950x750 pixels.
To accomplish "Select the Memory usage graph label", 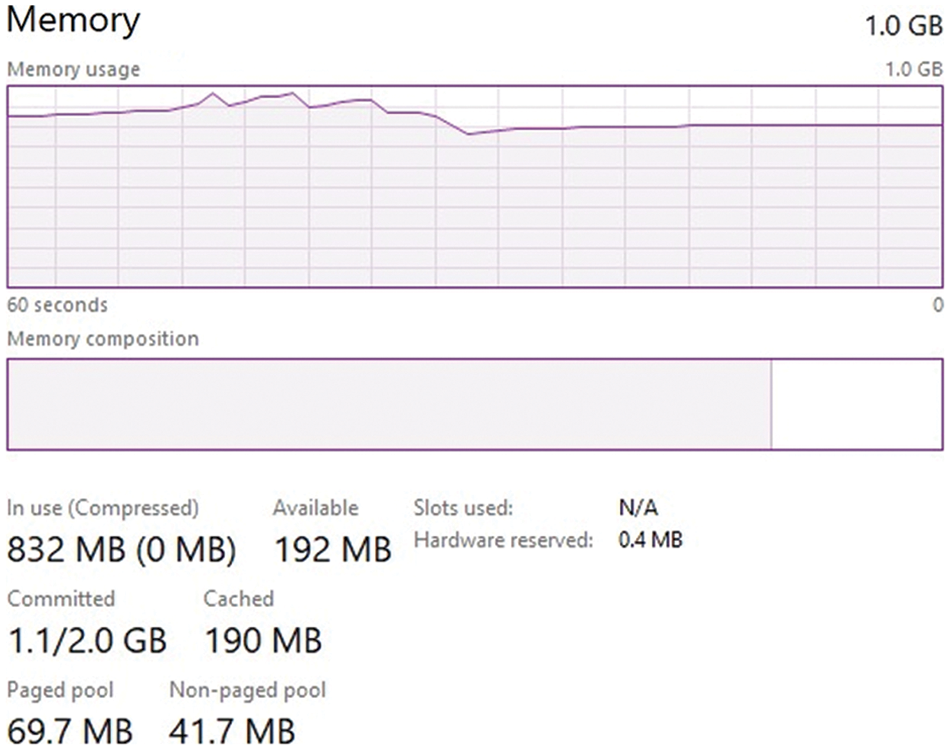I will [73, 70].
